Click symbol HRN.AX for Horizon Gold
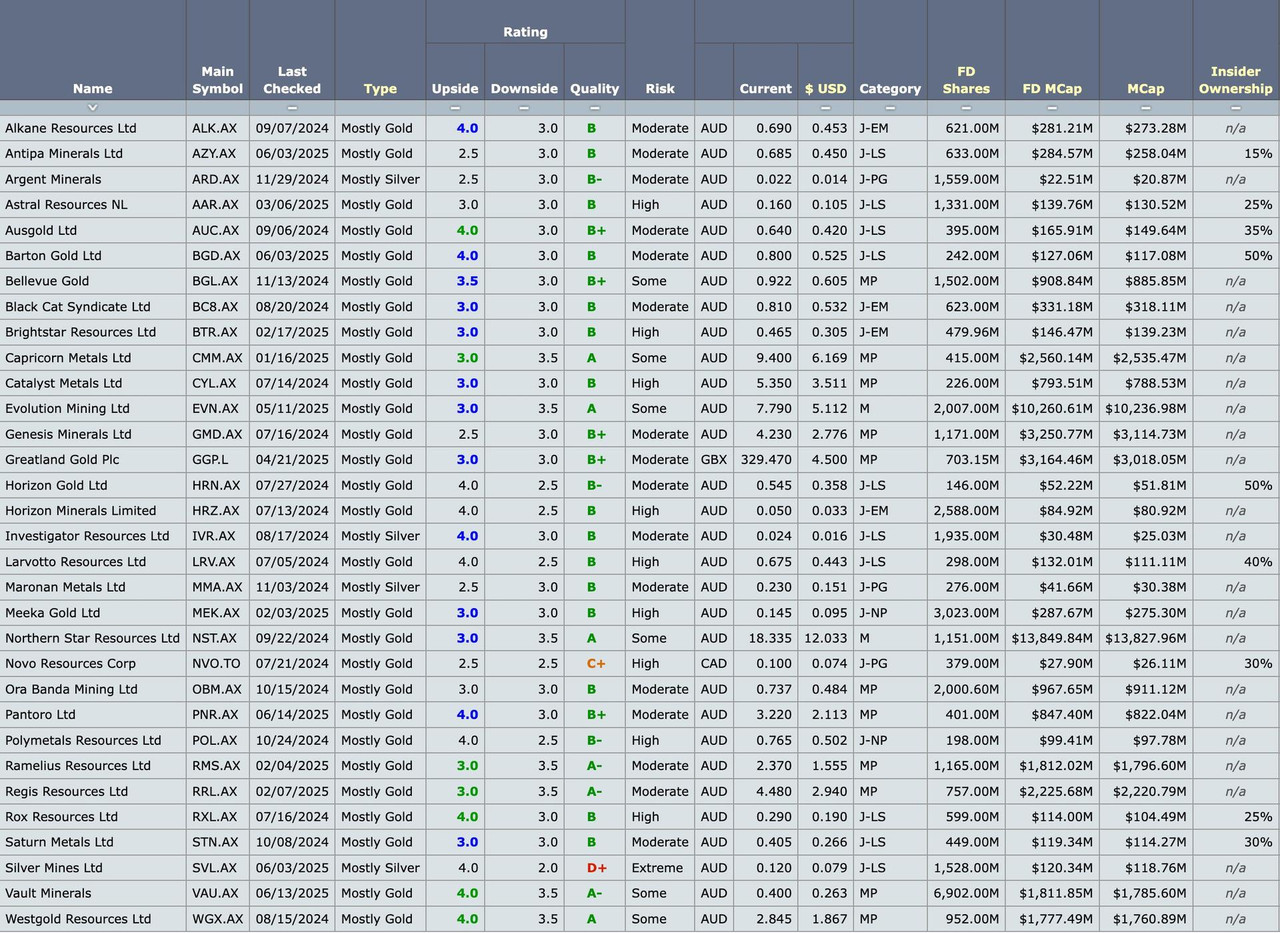 point(216,485)
